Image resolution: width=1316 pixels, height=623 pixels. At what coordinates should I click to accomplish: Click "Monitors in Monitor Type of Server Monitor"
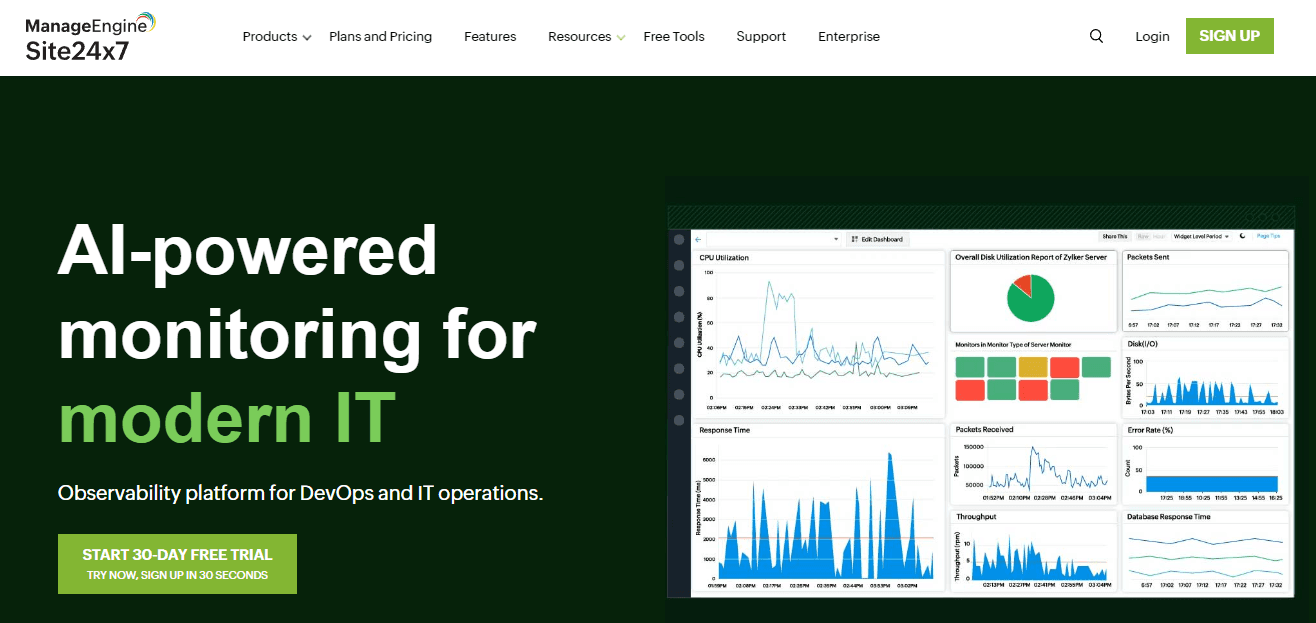pos(1013,345)
